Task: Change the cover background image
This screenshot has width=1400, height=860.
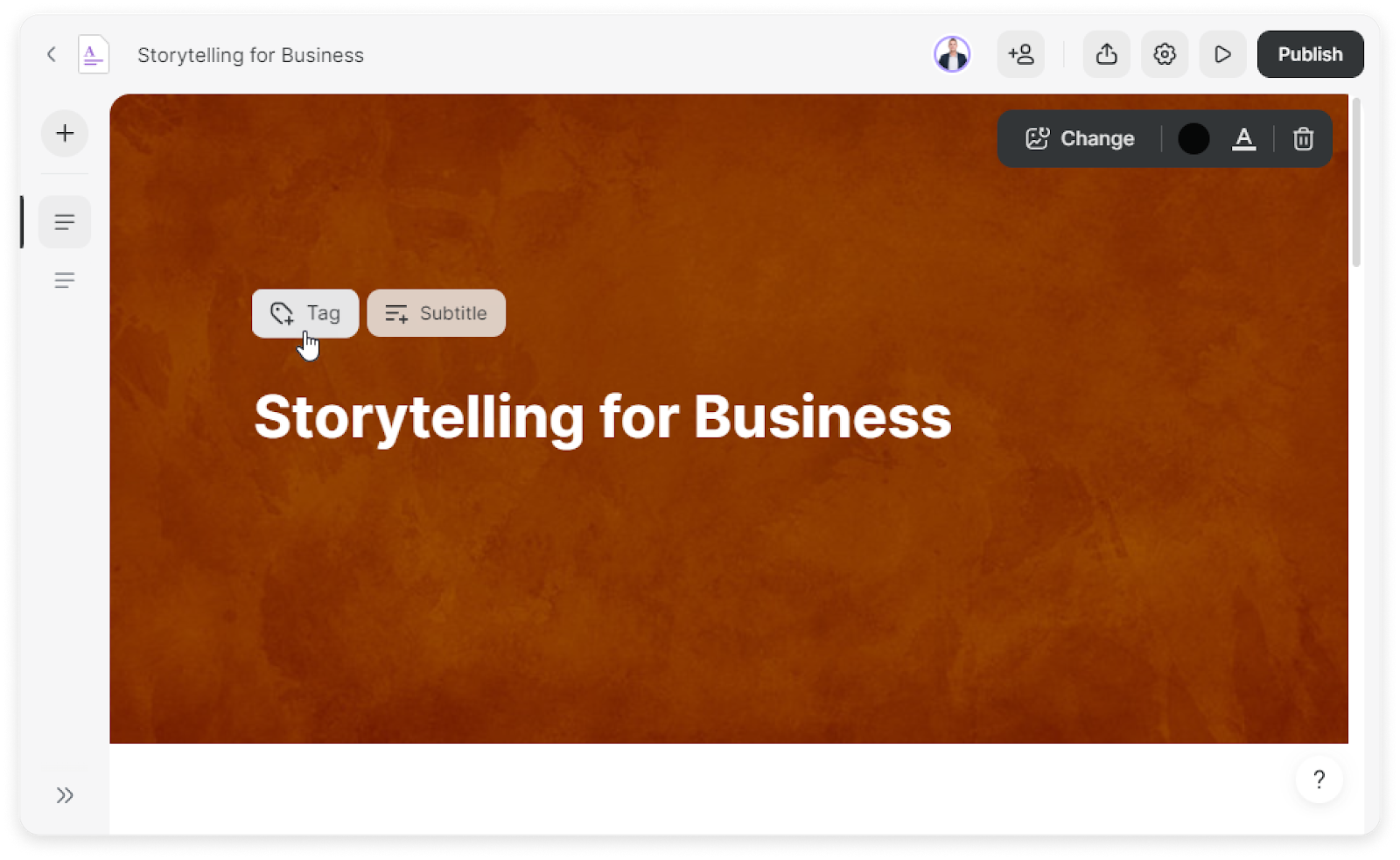Action: tap(1080, 139)
